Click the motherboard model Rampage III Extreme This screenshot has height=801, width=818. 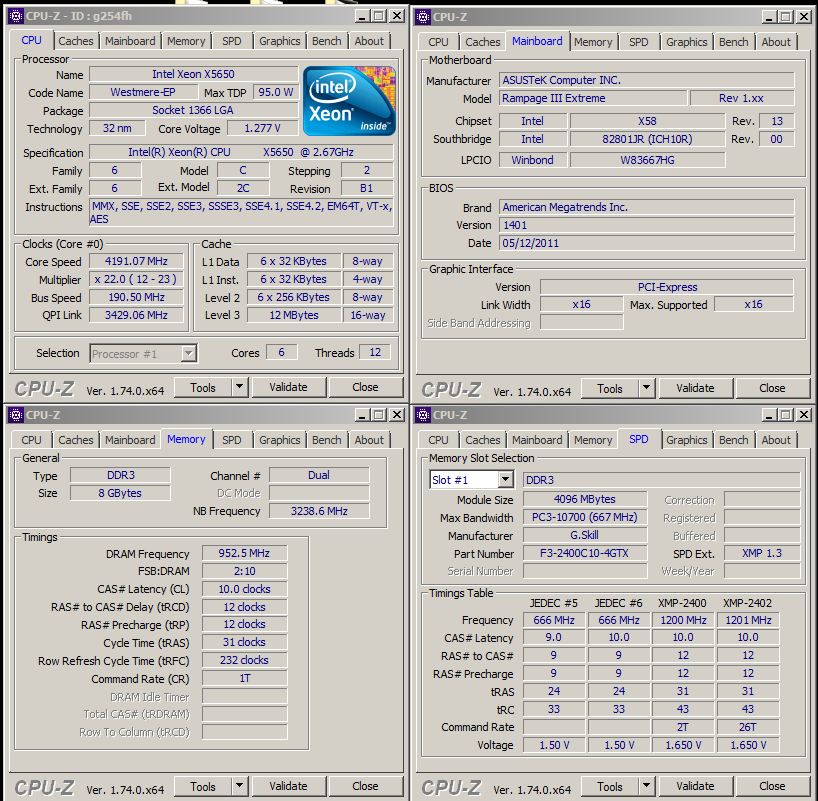click(x=592, y=98)
